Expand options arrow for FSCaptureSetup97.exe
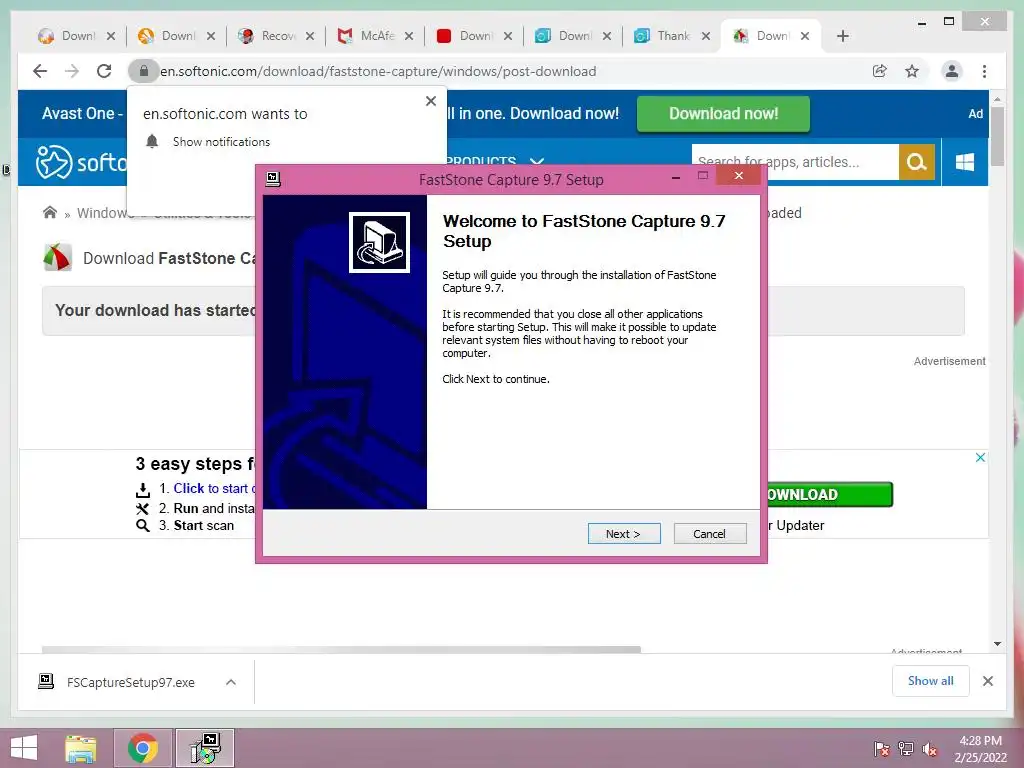Viewport: 1024px width, 768px height. coord(231,682)
